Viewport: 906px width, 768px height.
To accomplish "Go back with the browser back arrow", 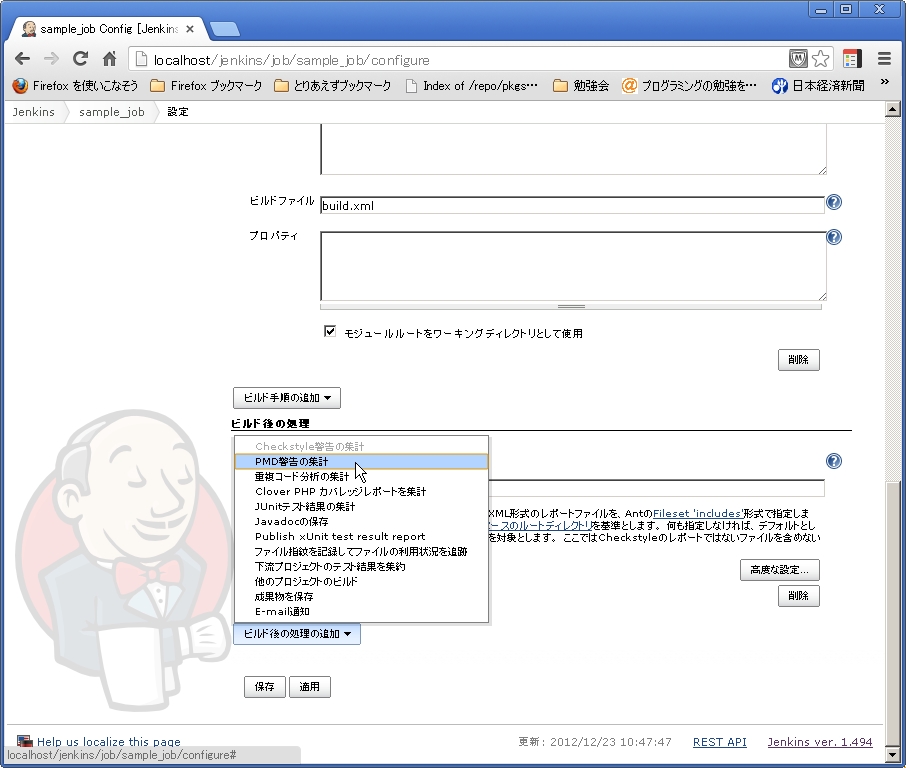I will click(x=23, y=59).
